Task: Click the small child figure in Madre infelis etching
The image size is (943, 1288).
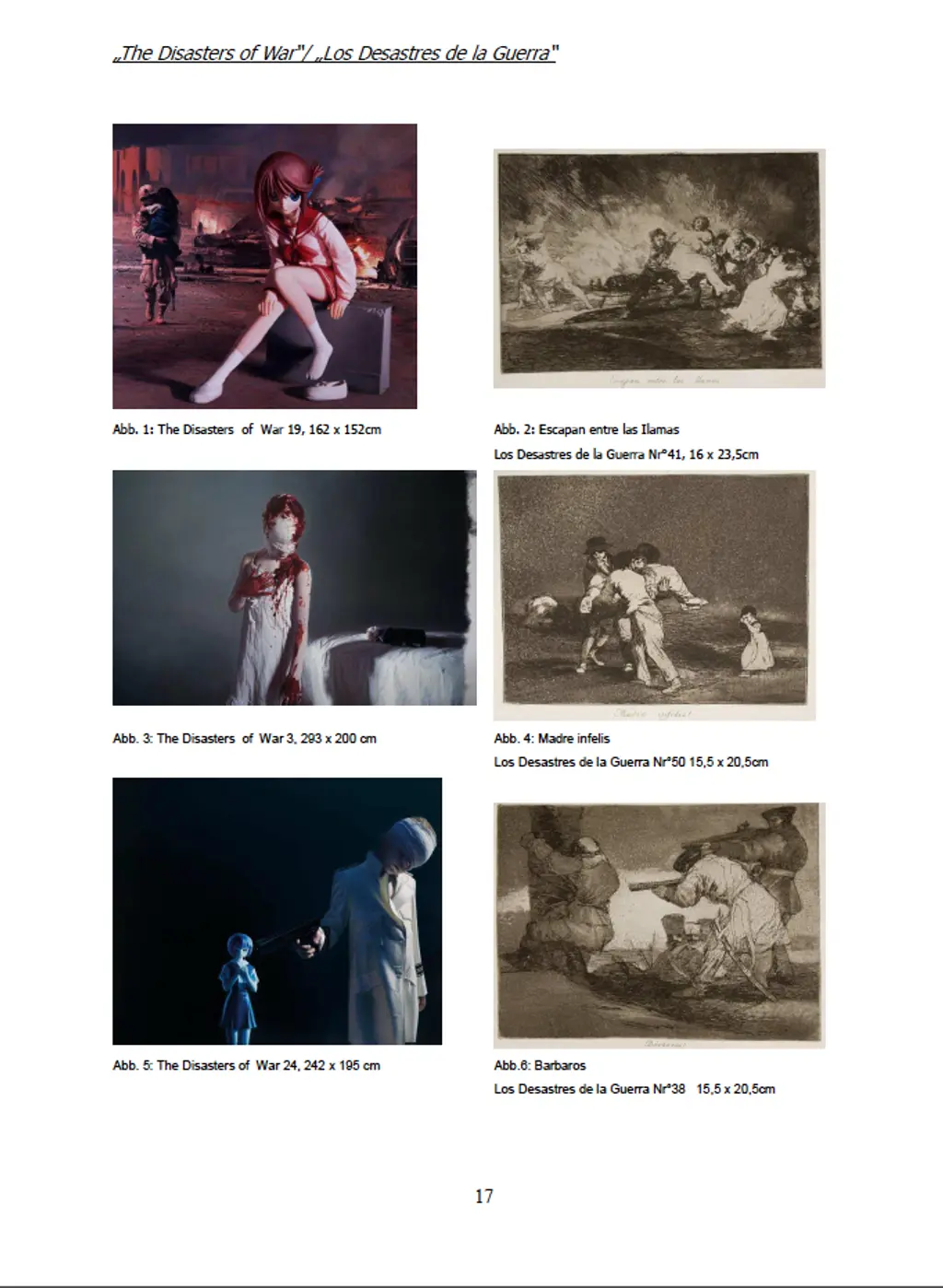Action: click(757, 639)
